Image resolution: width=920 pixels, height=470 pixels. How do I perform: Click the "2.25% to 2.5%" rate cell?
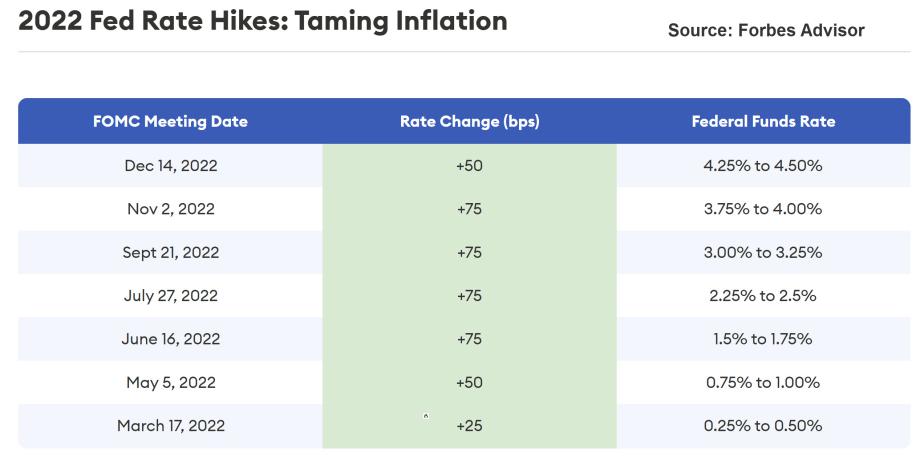[x=763, y=296]
